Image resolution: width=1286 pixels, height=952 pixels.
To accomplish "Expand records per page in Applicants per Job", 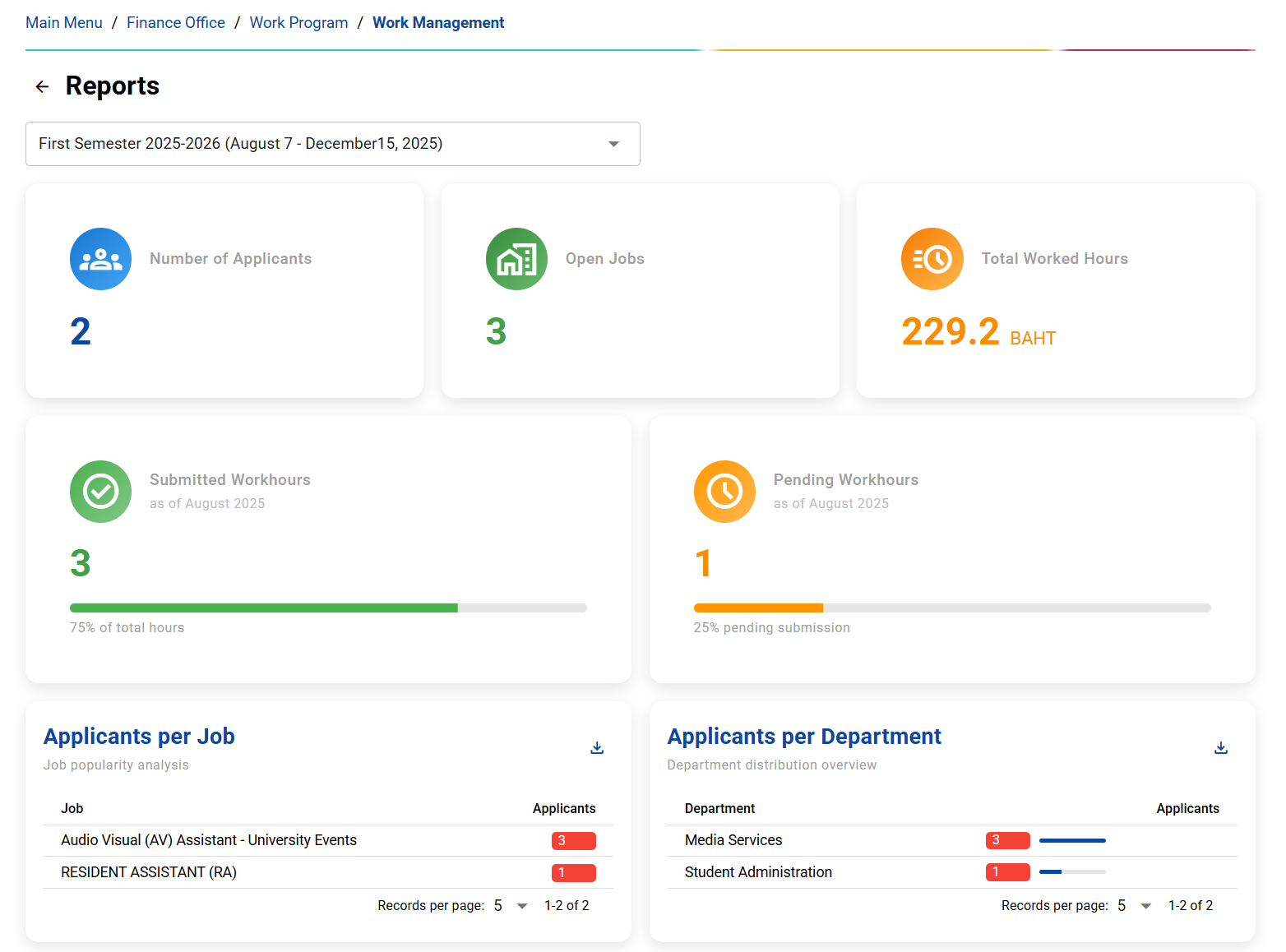I will pyautogui.click(x=510, y=906).
